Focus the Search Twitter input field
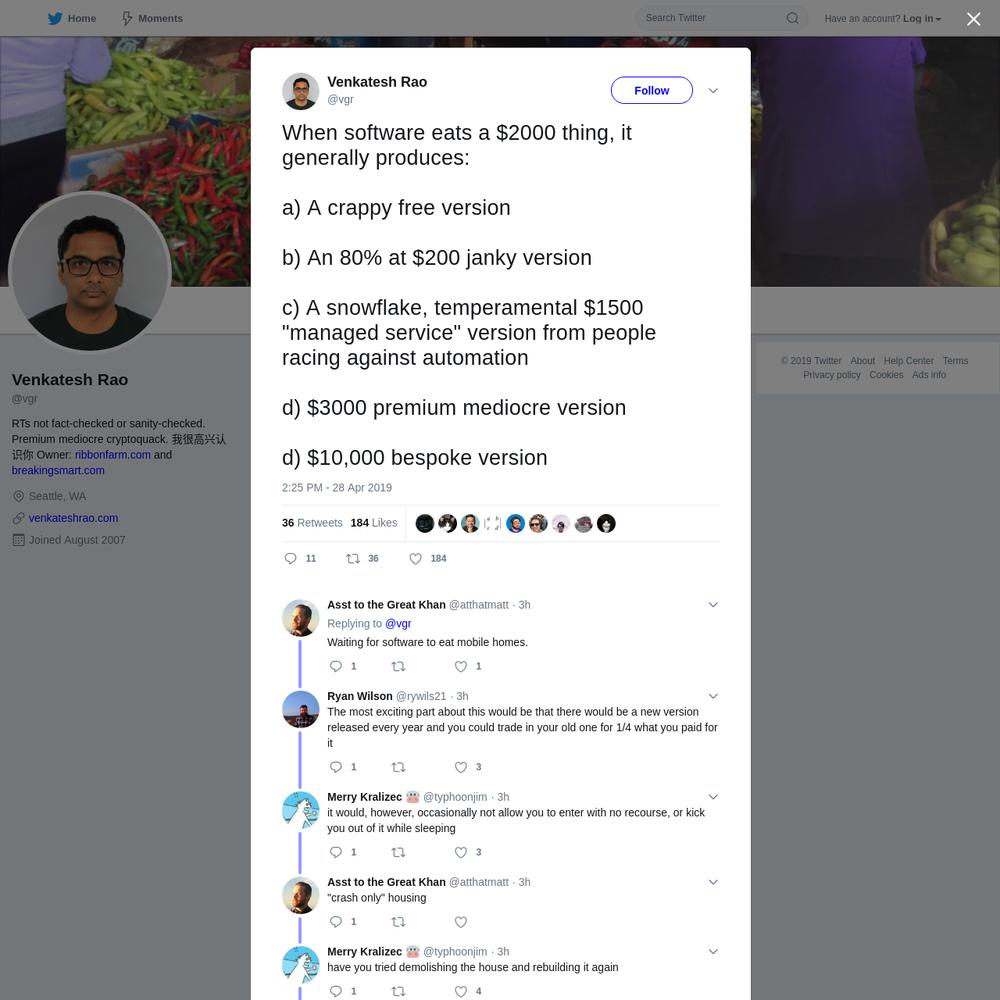 [x=711, y=18]
